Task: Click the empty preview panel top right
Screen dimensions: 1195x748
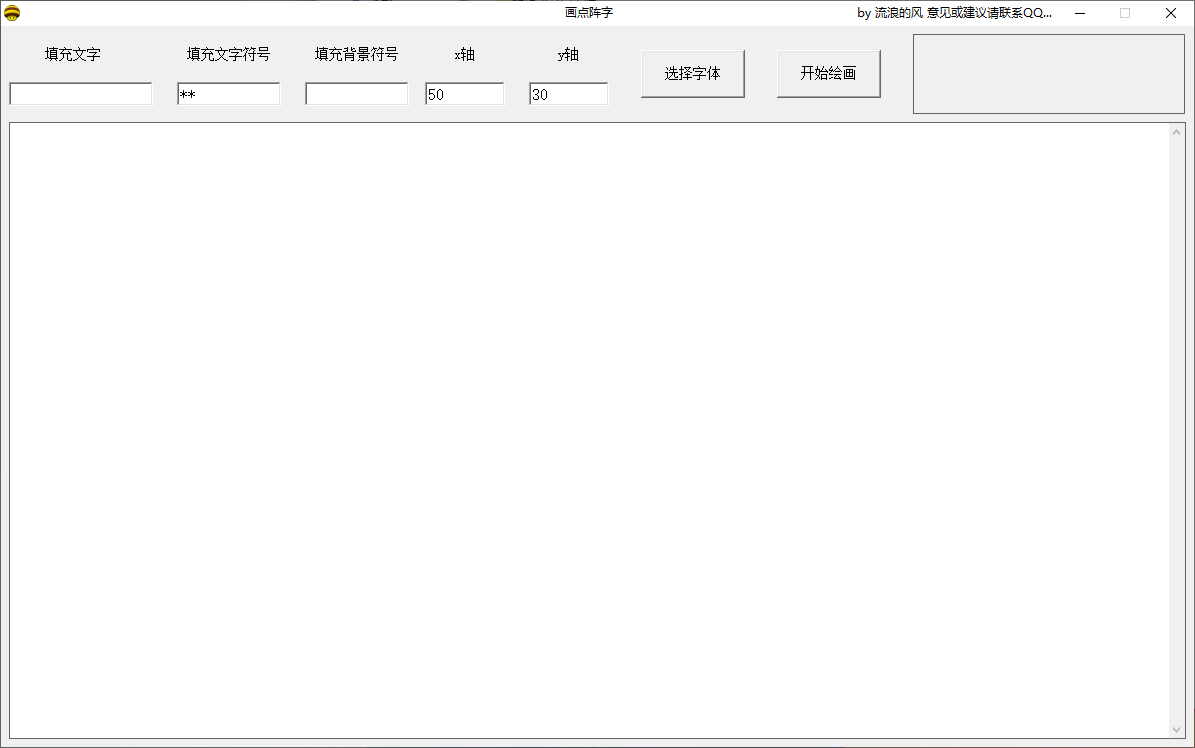Action: [x=1049, y=74]
